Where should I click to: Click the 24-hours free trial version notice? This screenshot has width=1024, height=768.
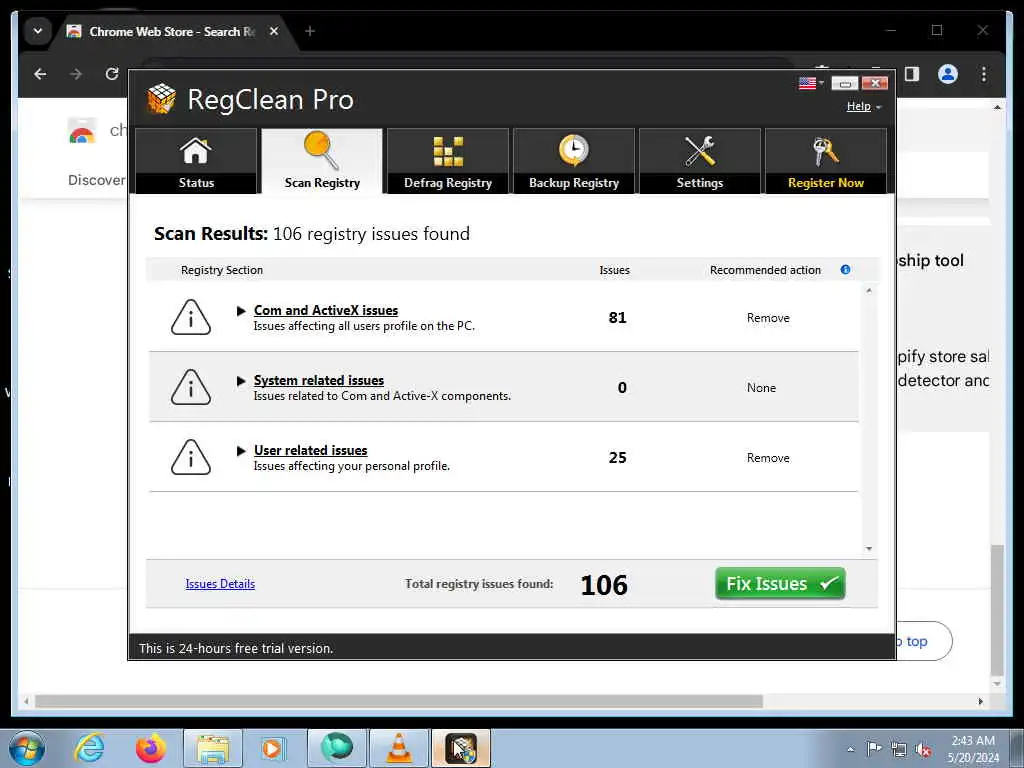236,648
